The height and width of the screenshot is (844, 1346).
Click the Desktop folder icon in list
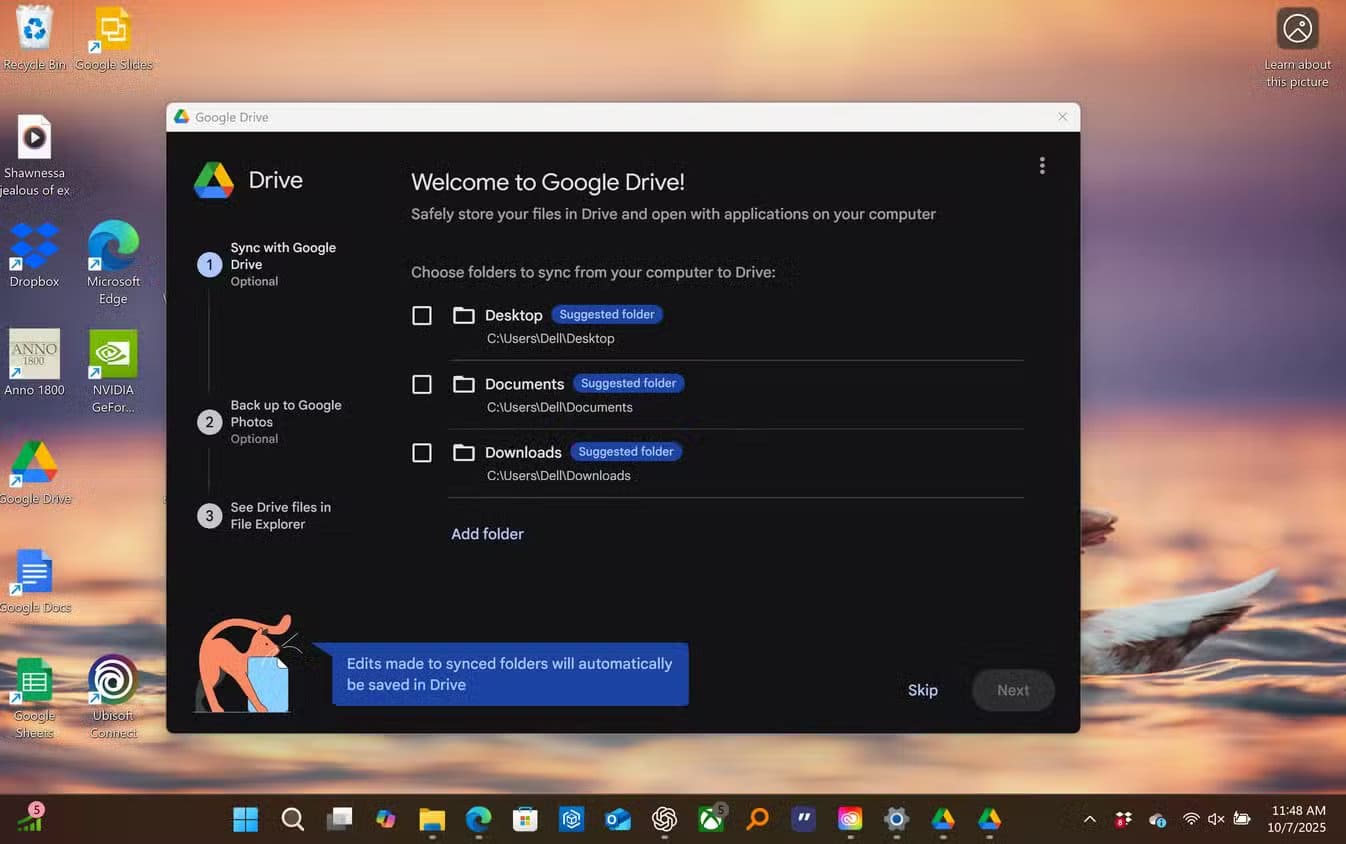pos(463,316)
